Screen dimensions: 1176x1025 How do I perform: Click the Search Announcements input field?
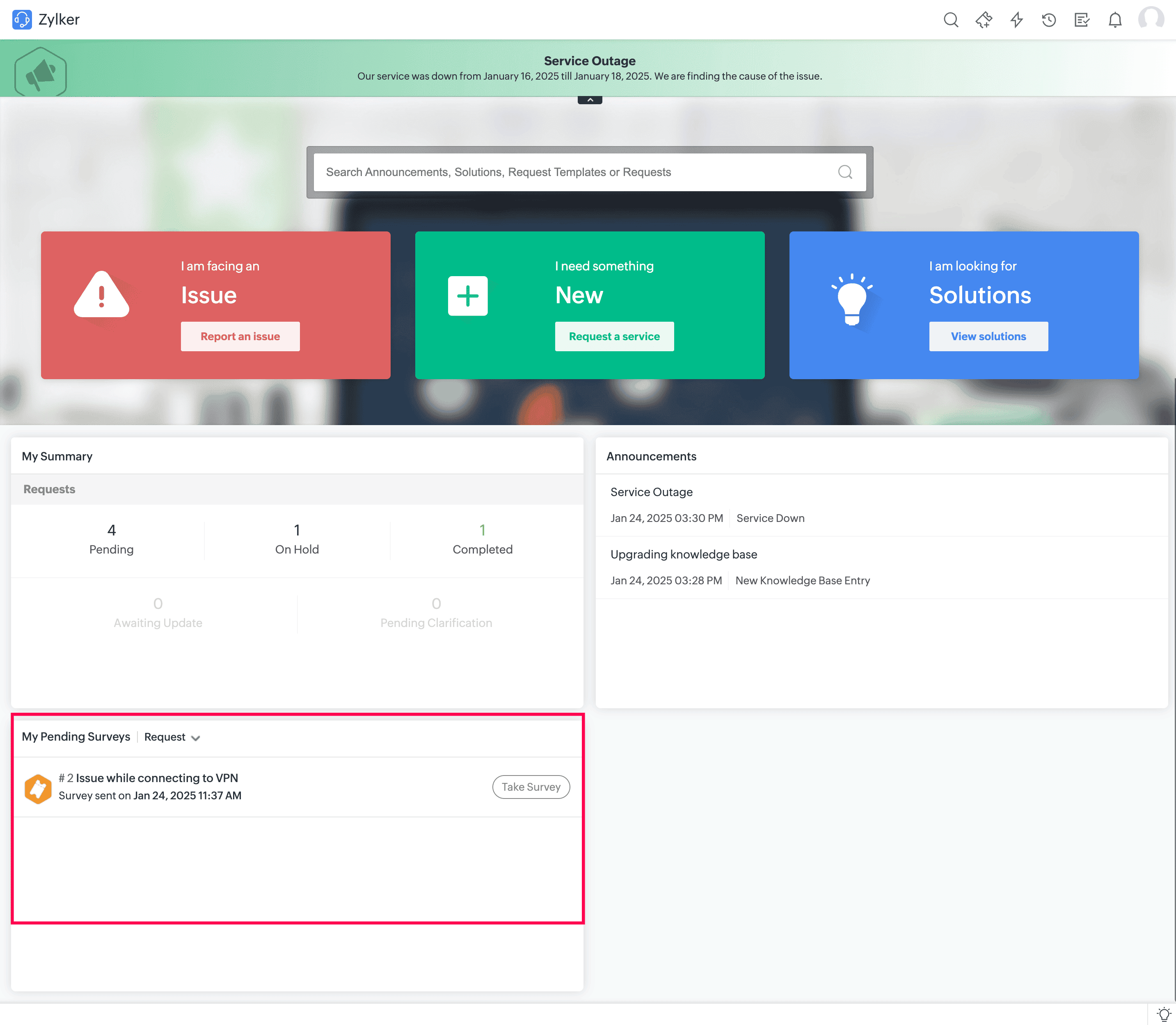(x=572, y=172)
